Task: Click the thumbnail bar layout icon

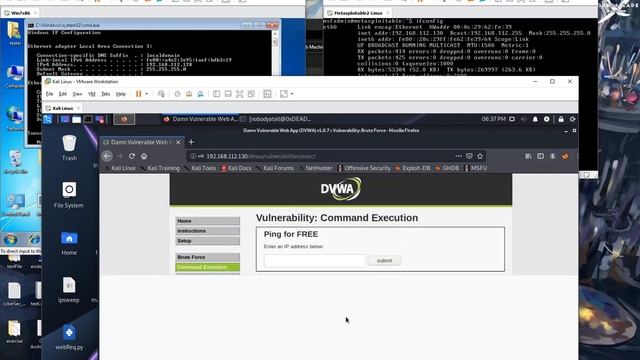Action: coord(228,94)
